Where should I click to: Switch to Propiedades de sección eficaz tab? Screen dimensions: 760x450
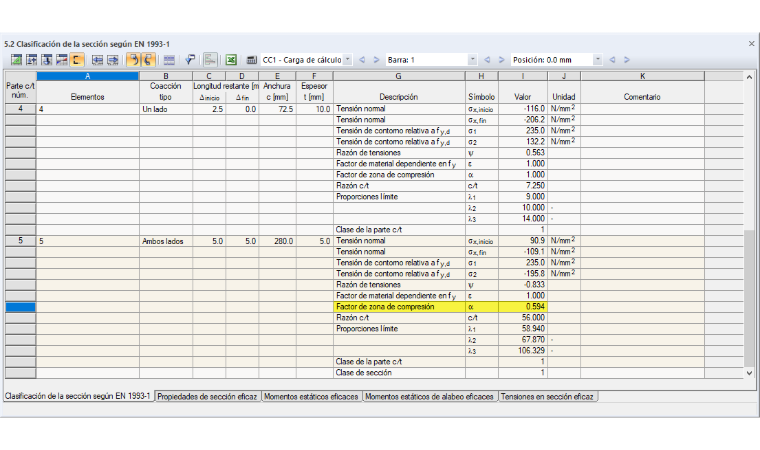coord(207,397)
